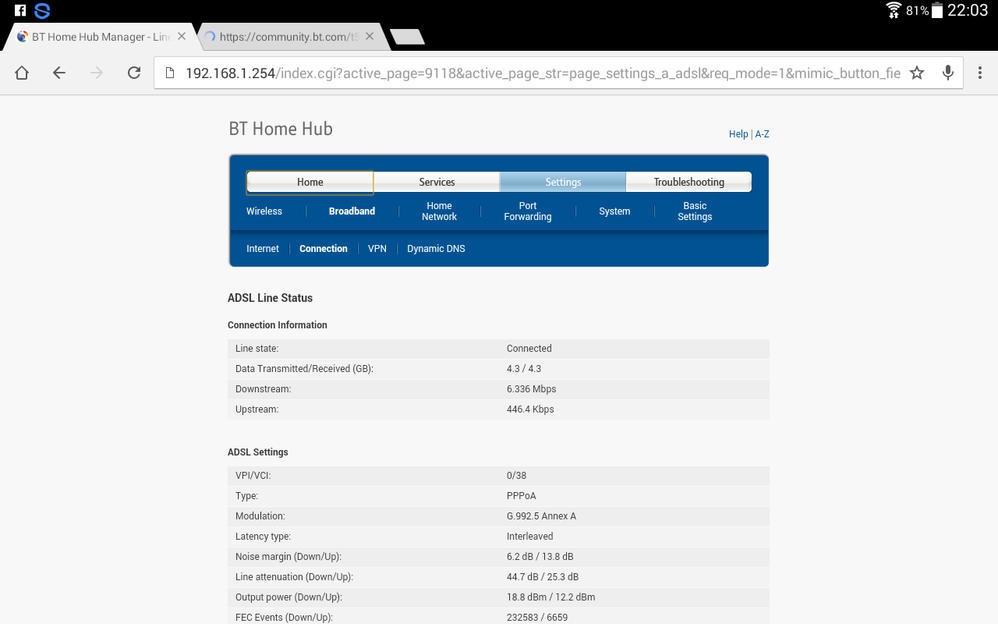
Task: Click the page info icon in the address bar
Action: (x=170, y=73)
